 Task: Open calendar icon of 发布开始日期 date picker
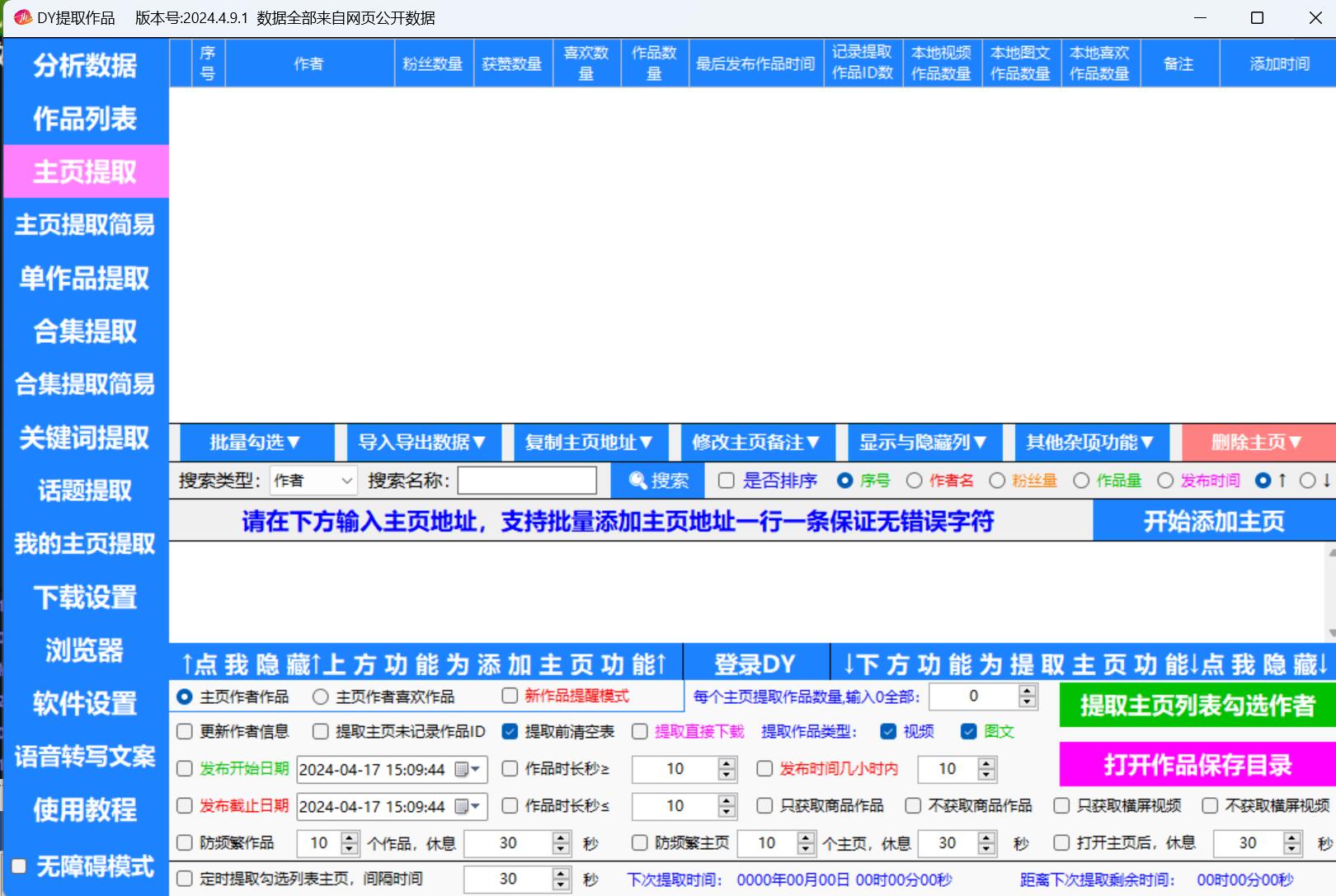468,769
